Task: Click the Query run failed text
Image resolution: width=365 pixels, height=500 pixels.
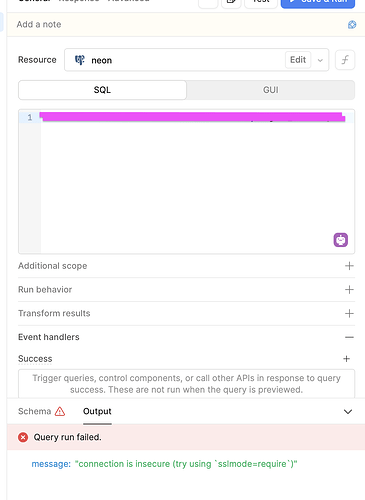Action: tap(67, 437)
